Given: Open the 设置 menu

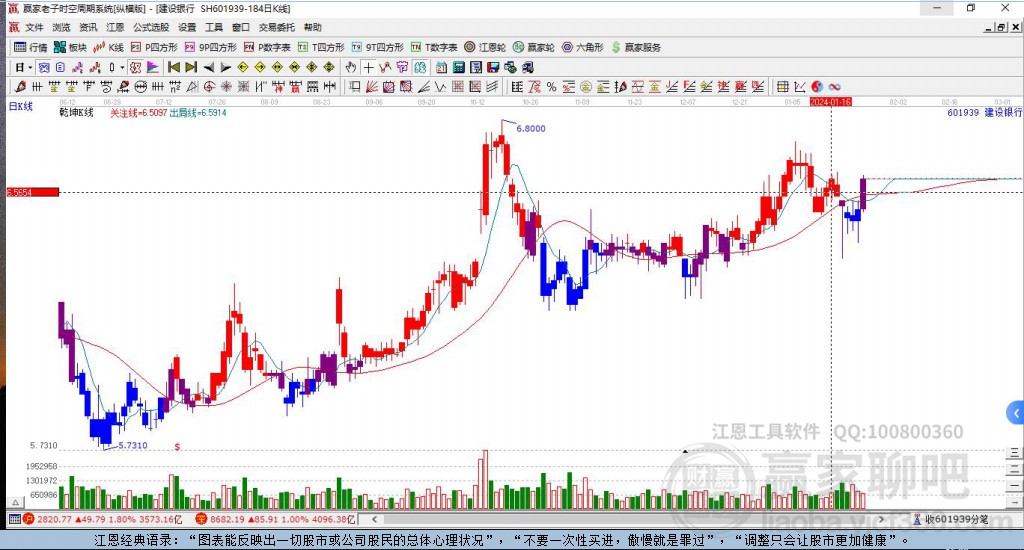Looking at the screenshot, I should coord(187,27).
